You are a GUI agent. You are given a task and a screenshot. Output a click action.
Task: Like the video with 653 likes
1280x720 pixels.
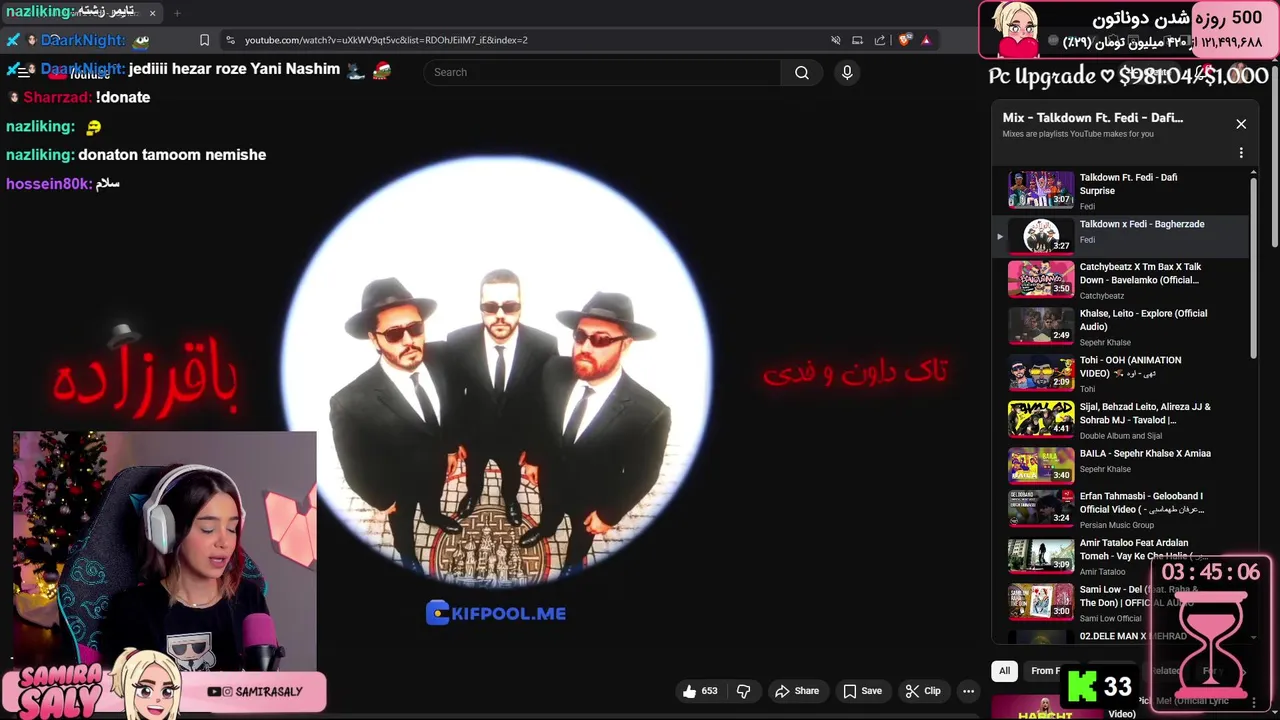[700, 691]
